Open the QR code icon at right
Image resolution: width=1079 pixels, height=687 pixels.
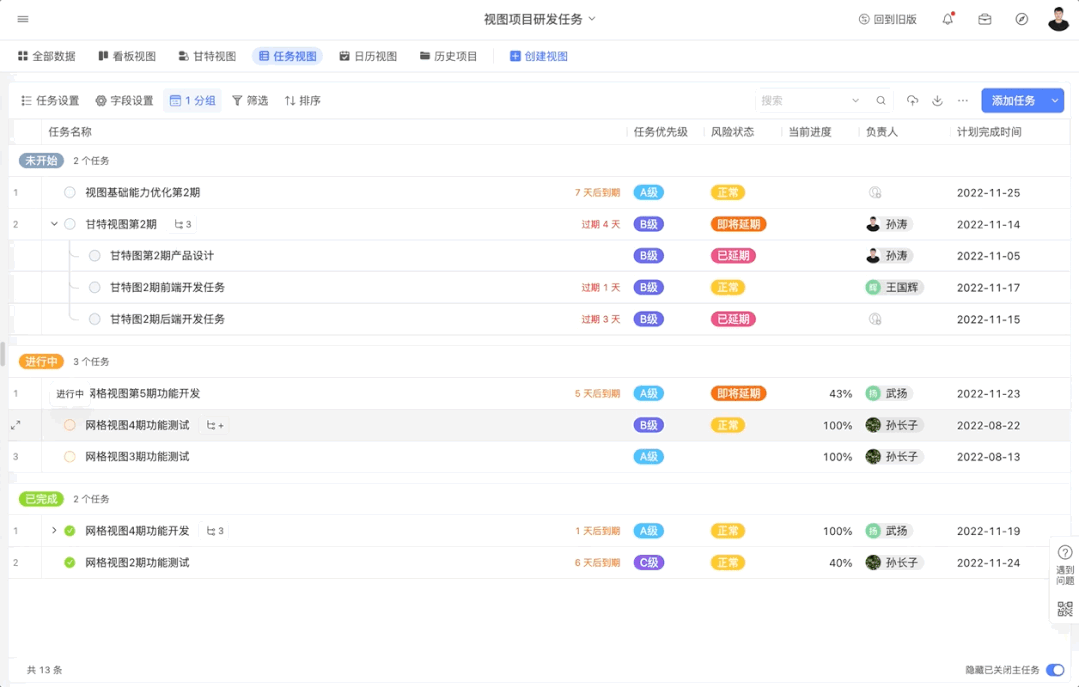pyautogui.click(x=1064, y=609)
